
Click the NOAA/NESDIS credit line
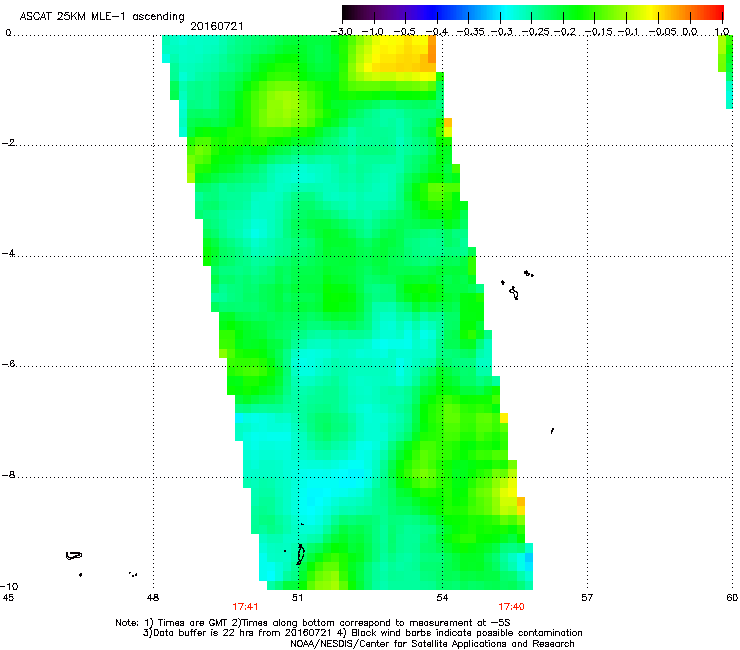point(432,644)
